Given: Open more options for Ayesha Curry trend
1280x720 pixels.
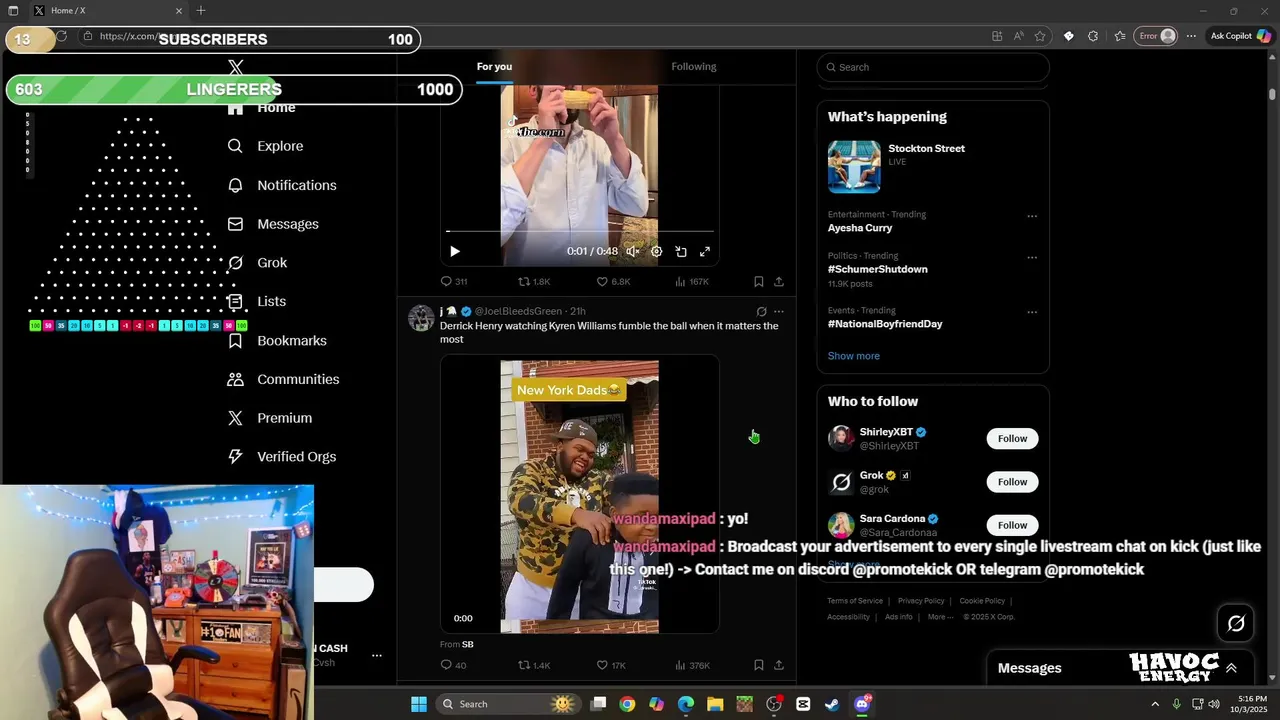Looking at the screenshot, I should tap(1032, 216).
